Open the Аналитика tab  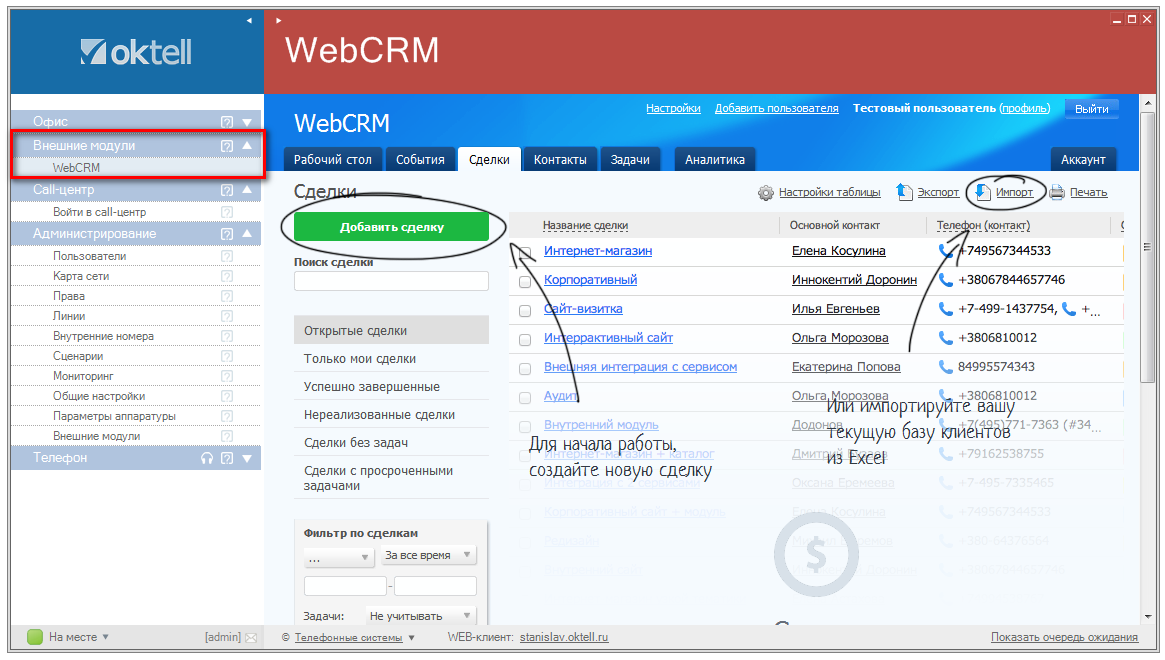click(715, 160)
